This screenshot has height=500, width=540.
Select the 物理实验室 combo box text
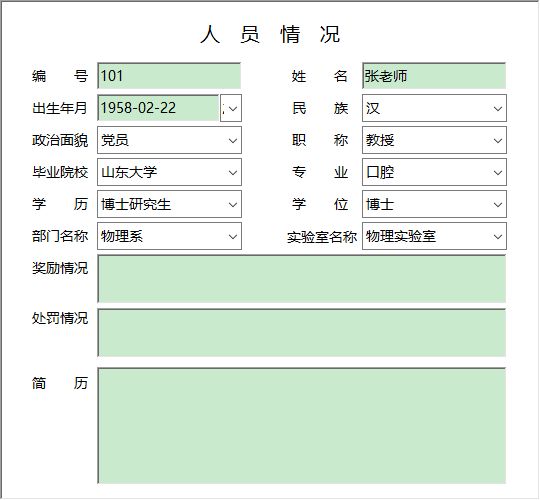(x=401, y=236)
